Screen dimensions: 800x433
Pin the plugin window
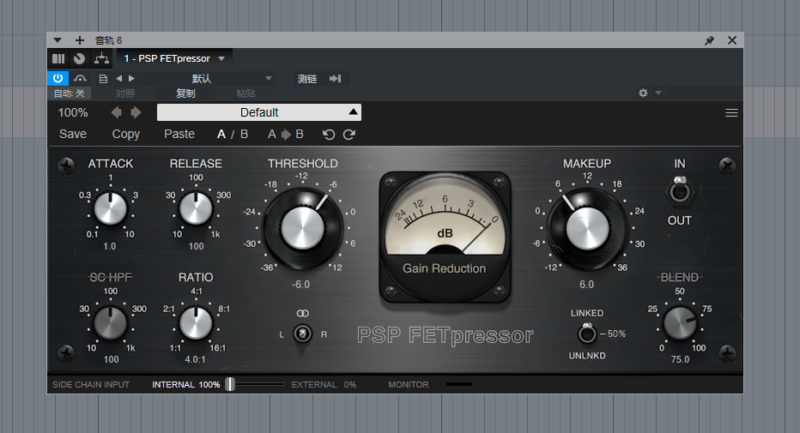click(x=709, y=41)
